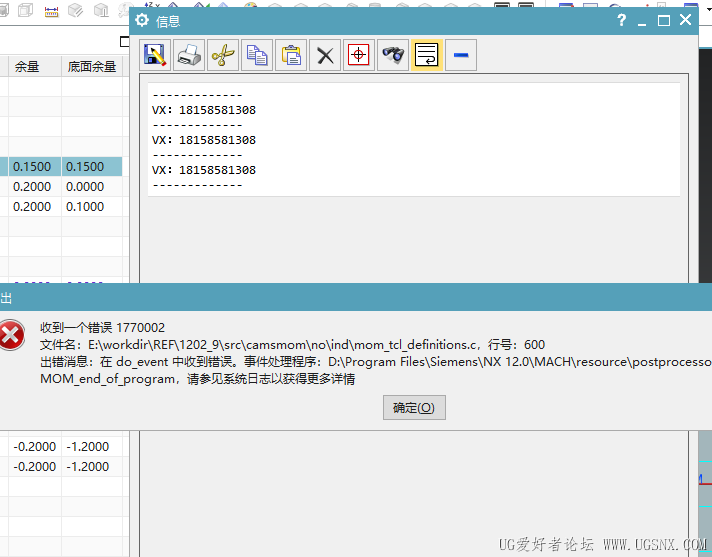712x557 pixels.
Task: Toggle the highlighted word wrap icon
Action: pos(427,55)
